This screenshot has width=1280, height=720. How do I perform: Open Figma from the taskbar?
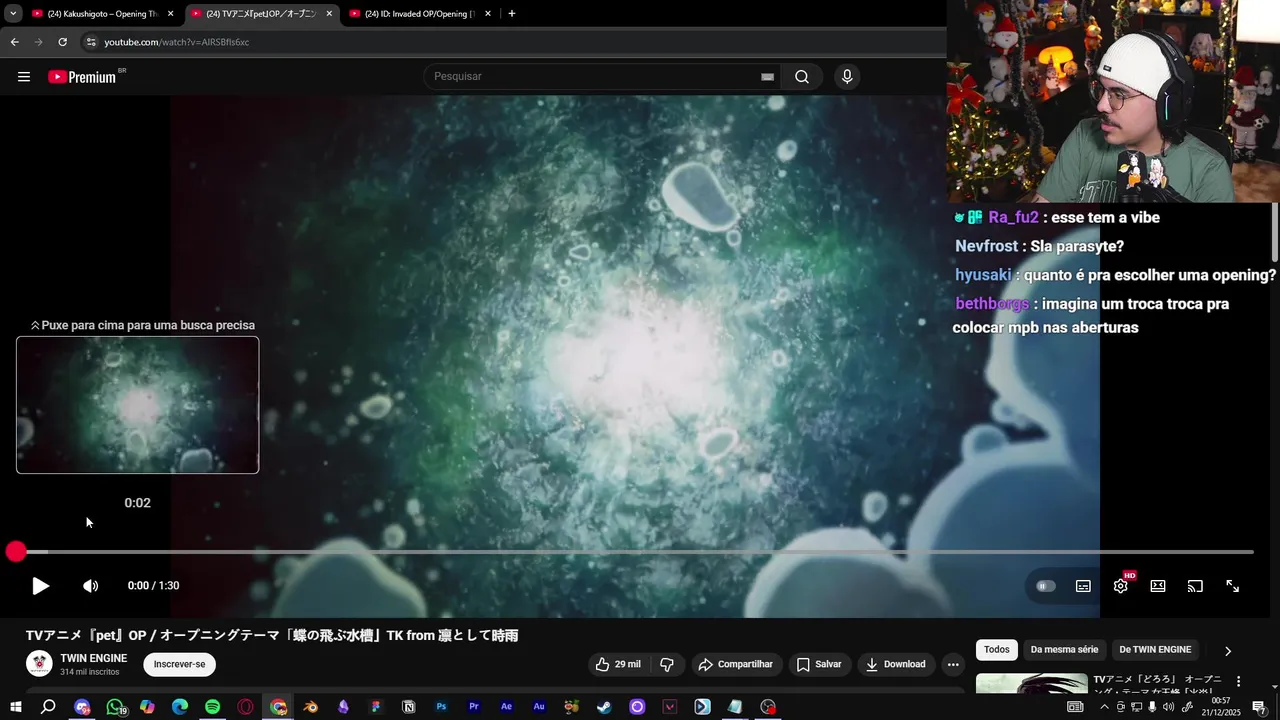[x=376, y=707]
